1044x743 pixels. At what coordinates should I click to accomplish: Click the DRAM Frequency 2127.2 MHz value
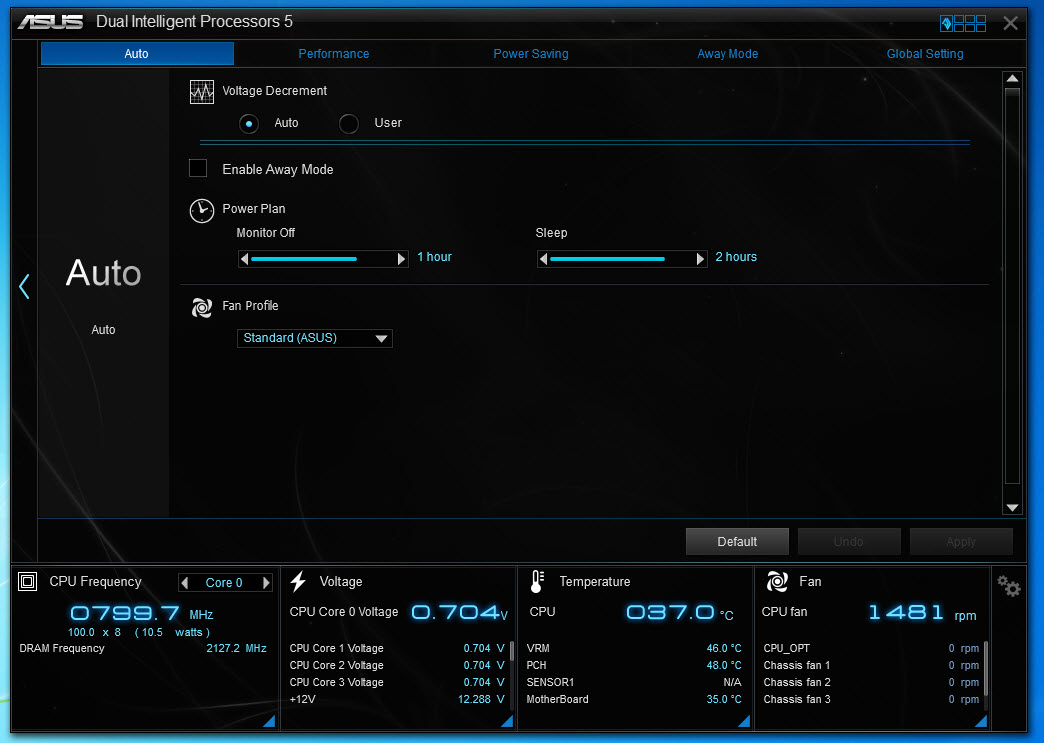tap(236, 648)
